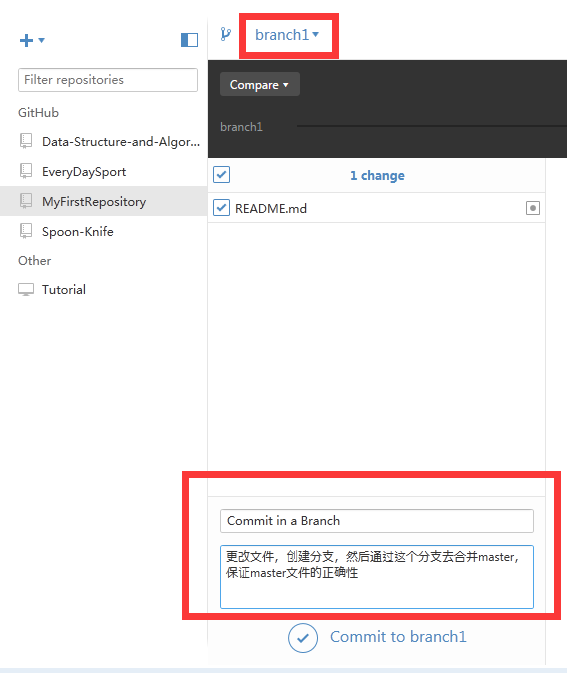Toggle the select-all changes checkbox
567x673 pixels.
pyautogui.click(x=221, y=175)
